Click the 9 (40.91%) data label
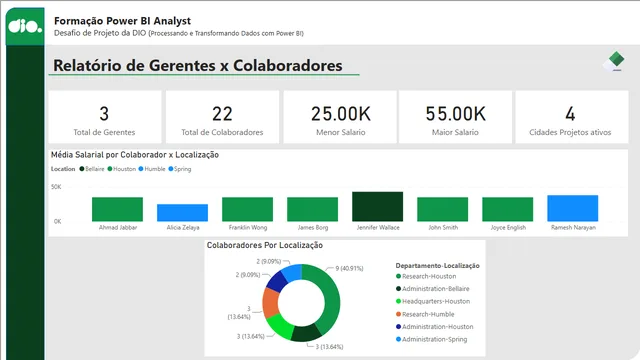 coord(349,269)
